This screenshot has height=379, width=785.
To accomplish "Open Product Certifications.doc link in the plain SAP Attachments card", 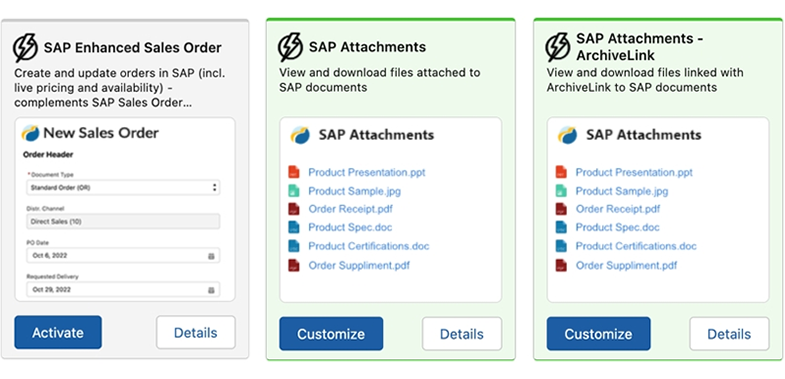I will 368,246.
